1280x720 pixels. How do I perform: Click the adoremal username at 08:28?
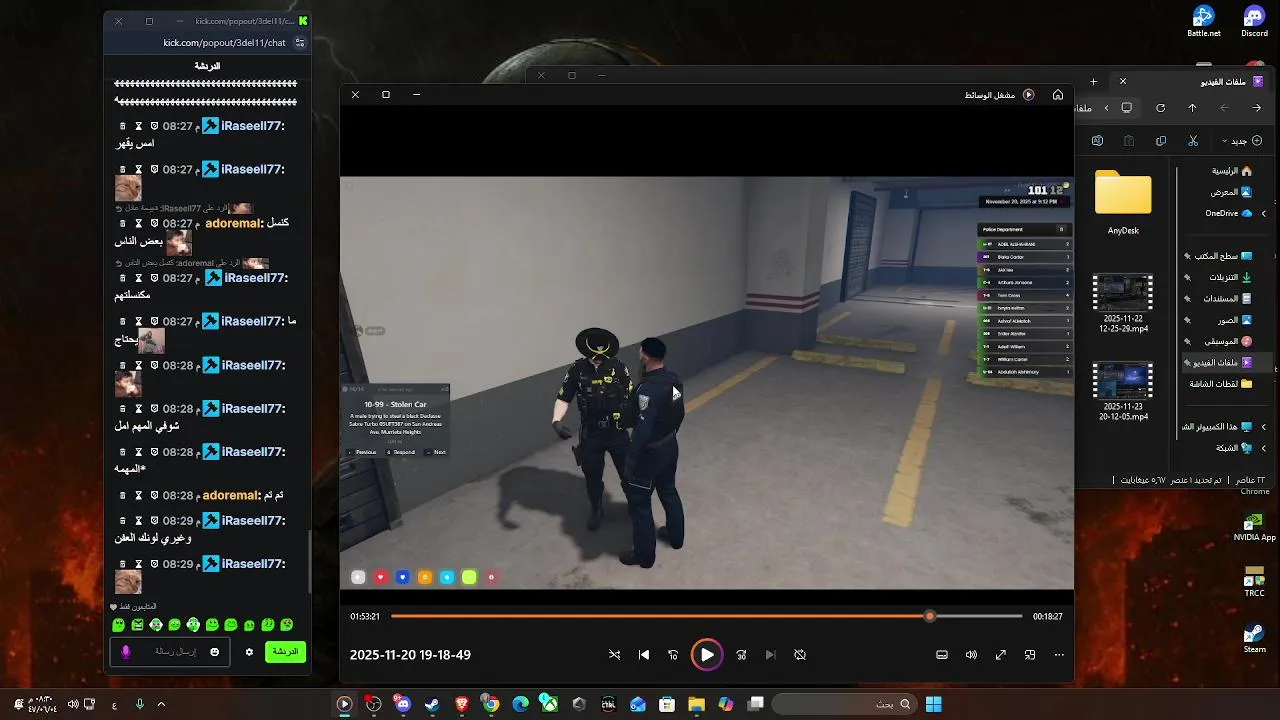[231, 495]
